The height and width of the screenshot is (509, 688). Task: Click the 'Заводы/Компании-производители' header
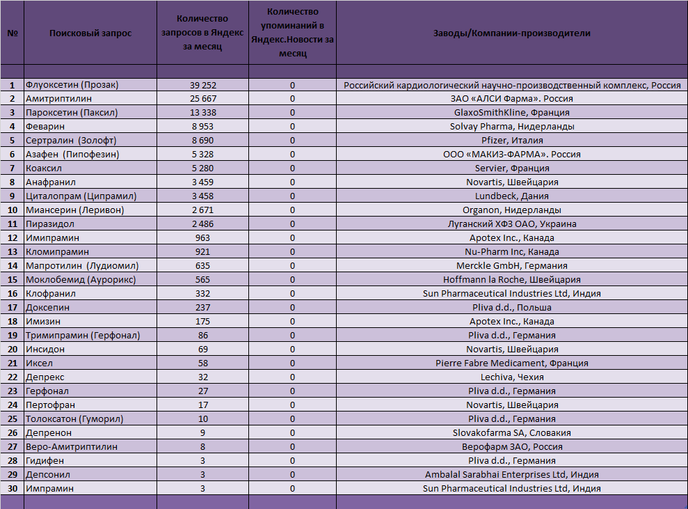(512, 33)
